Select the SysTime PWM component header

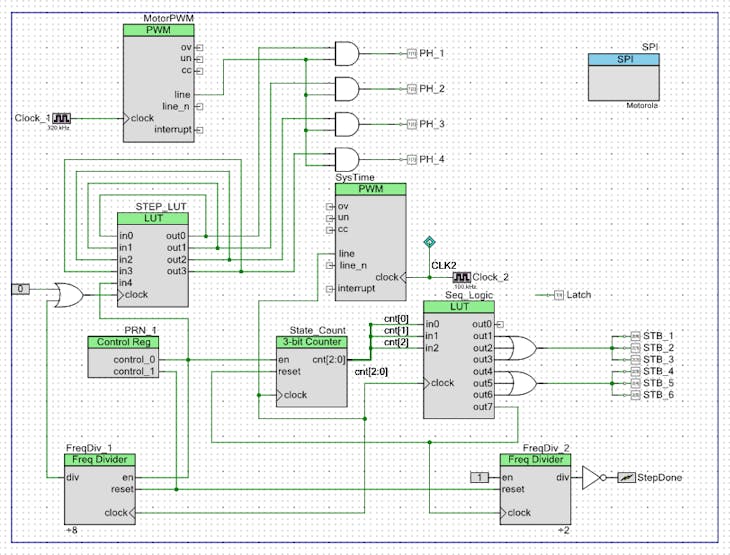tap(371, 189)
